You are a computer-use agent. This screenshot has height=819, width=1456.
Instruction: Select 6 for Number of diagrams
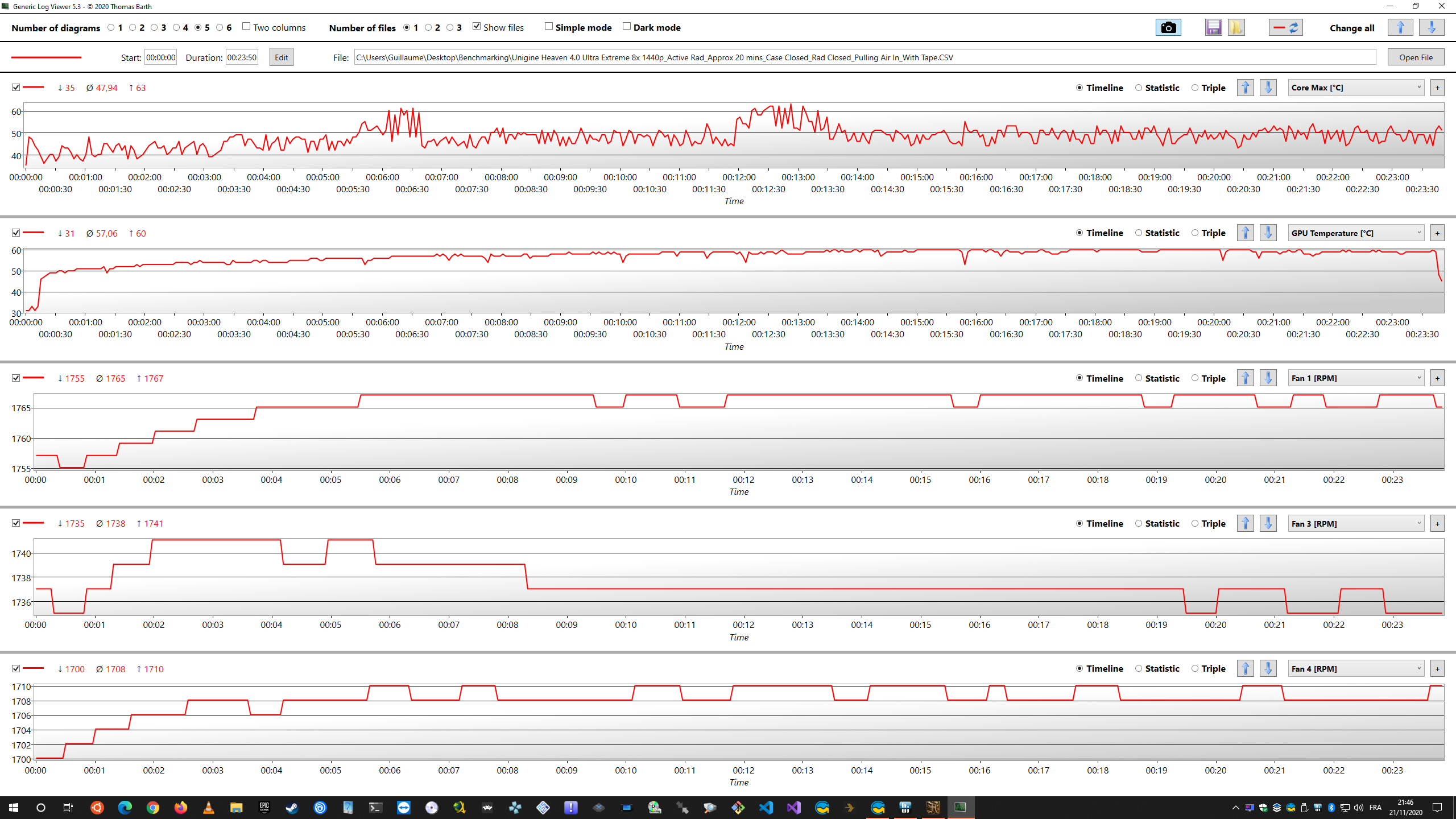(220, 27)
